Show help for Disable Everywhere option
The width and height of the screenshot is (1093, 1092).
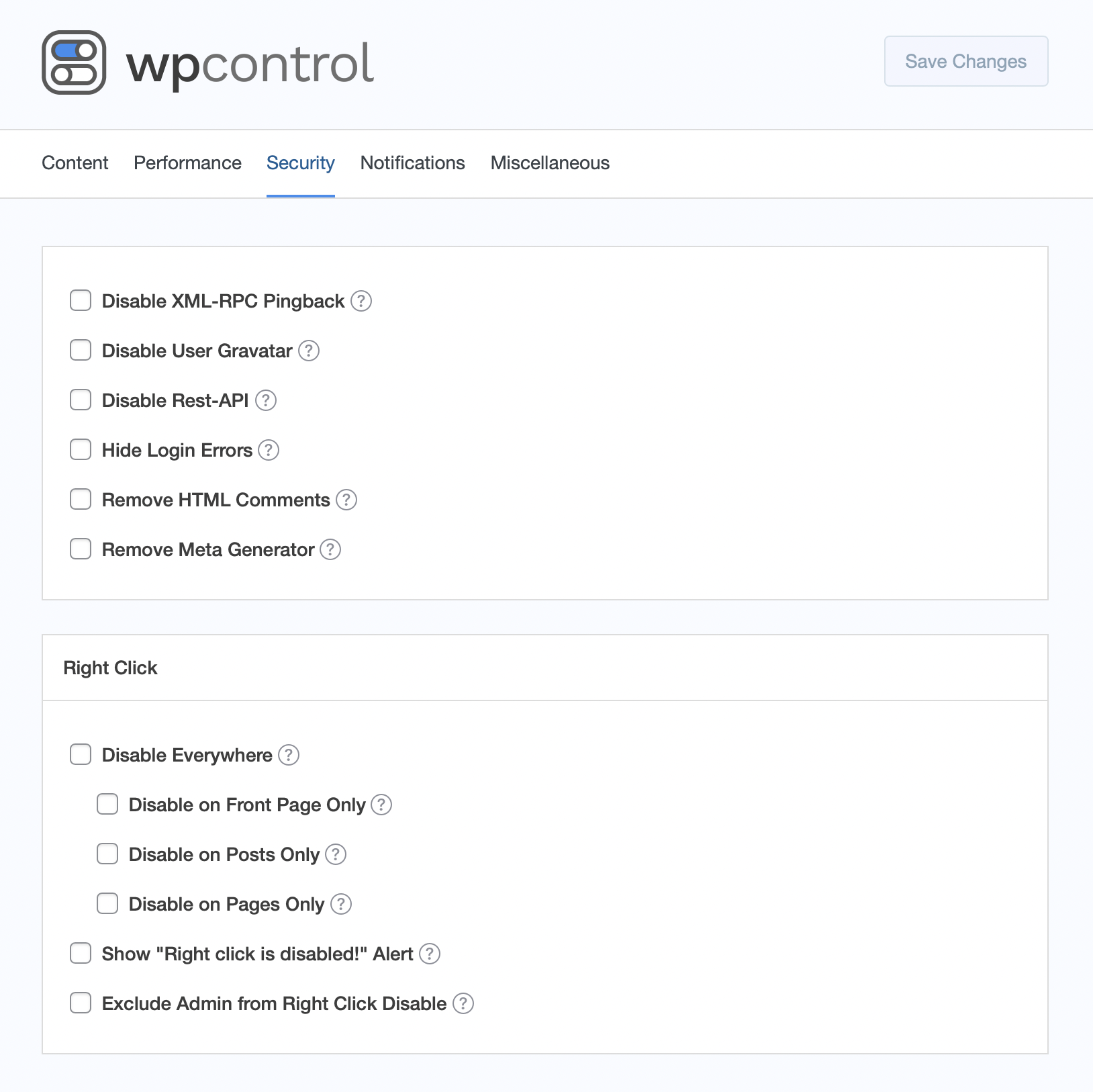tap(289, 755)
